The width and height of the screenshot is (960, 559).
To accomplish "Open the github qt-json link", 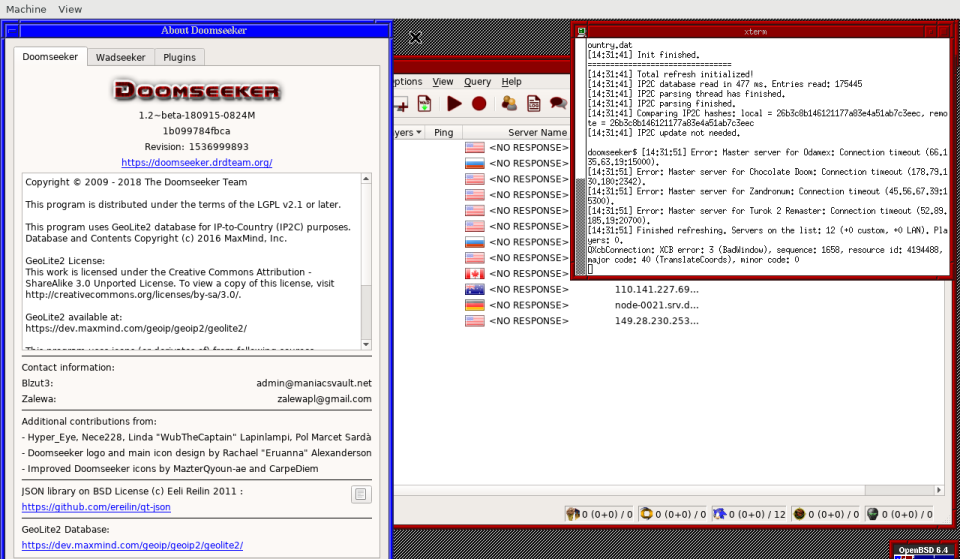I will pos(96,507).
